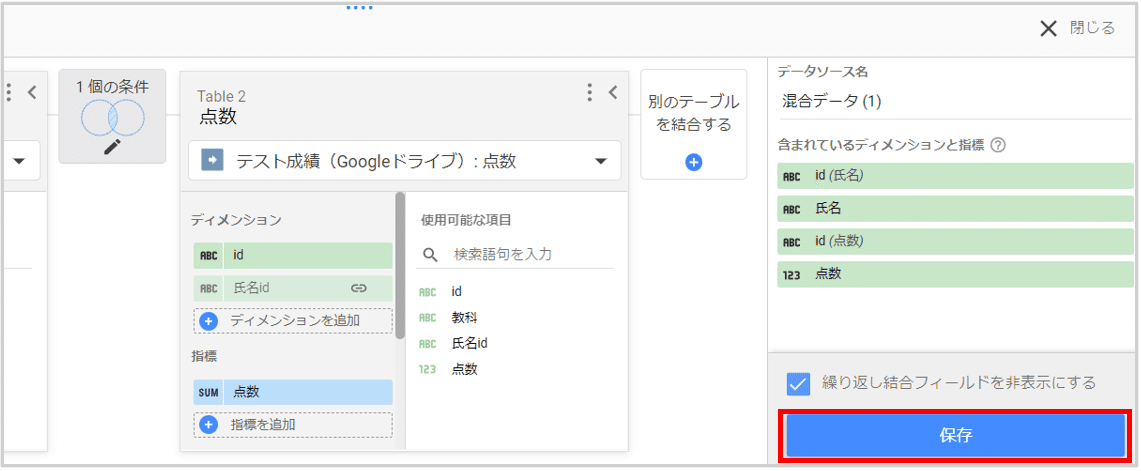Toggle 繰り返し結合フィールドを非表示にする checkbox

coord(798,383)
